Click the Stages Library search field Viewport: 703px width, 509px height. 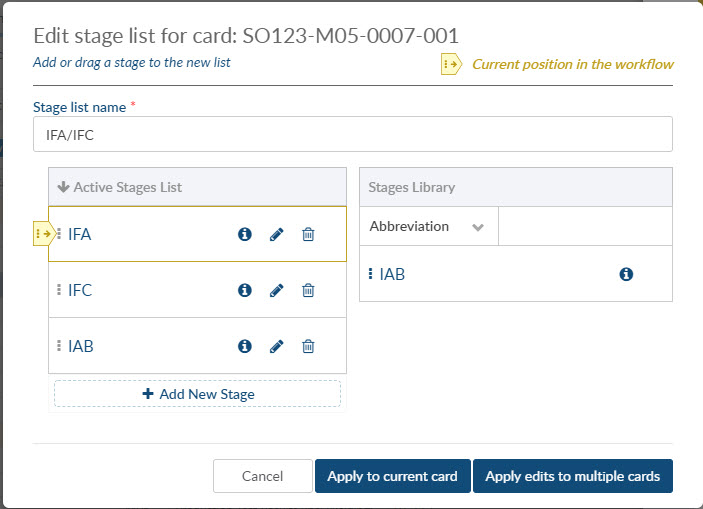click(x=585, y=226)
